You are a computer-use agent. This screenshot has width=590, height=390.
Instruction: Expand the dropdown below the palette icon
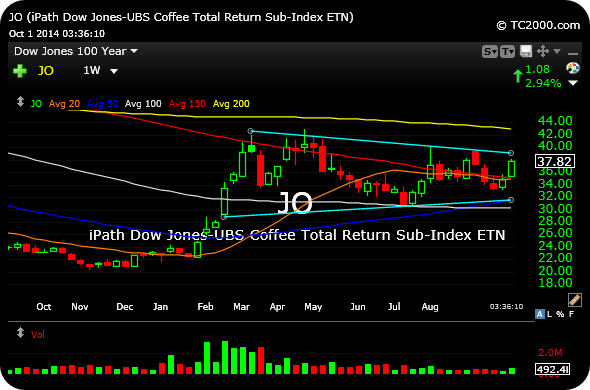573,82
